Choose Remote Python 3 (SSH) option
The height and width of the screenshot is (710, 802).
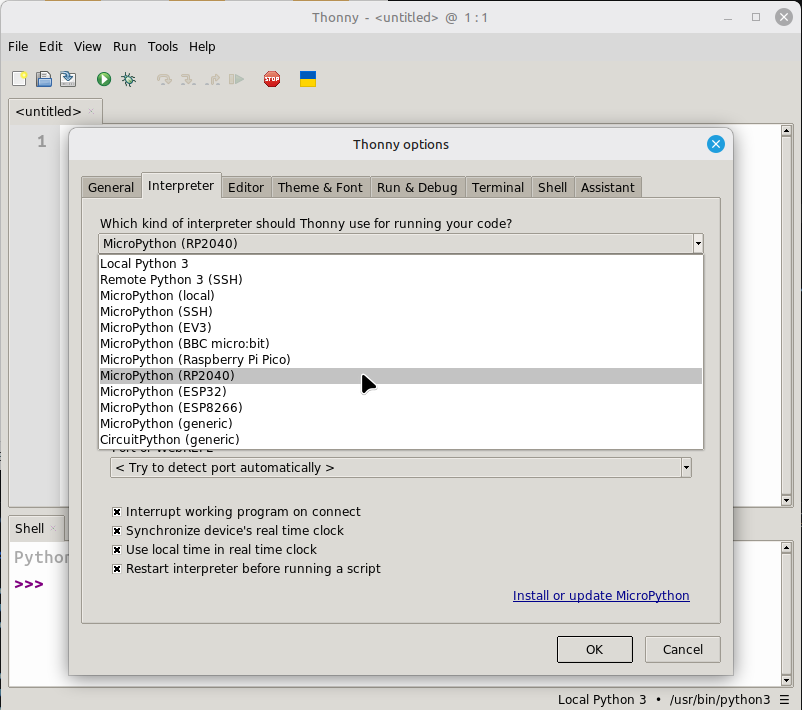[x=400, y=279]
